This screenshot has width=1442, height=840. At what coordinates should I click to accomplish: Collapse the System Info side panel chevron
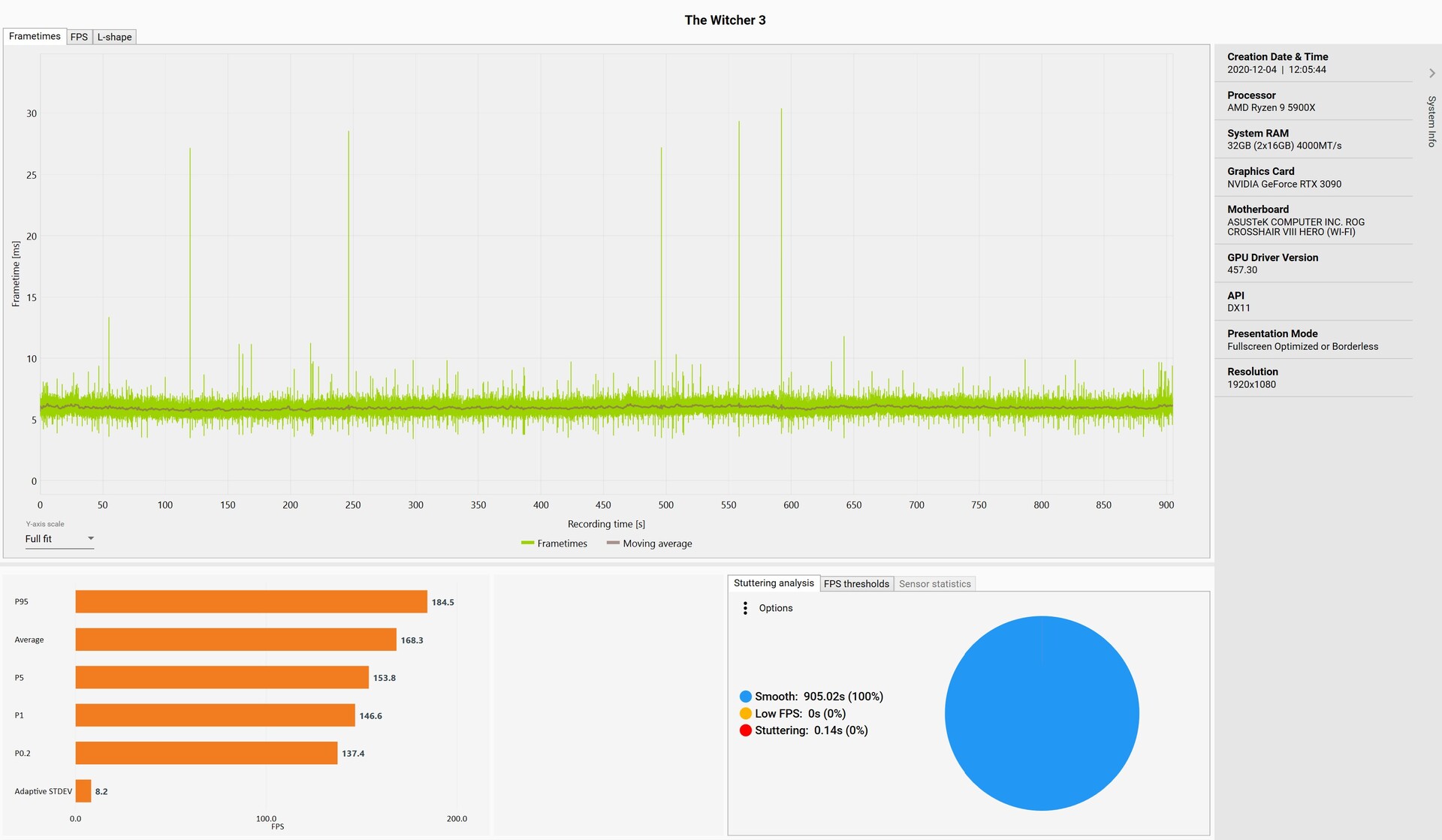(x=1431, y=73)
